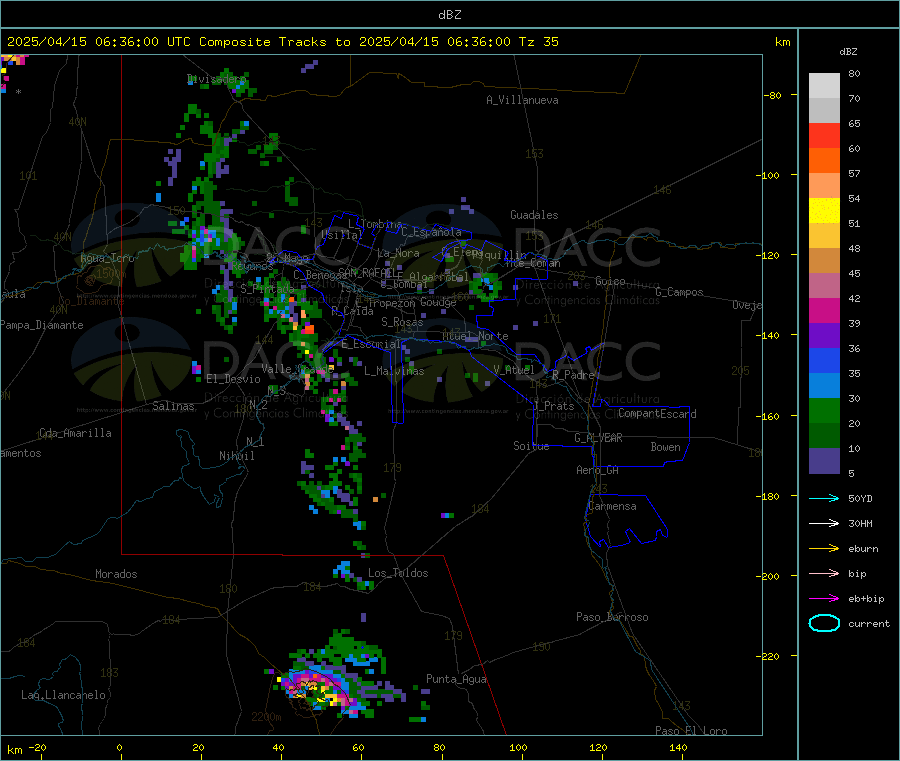900x761 pixels.
Task: Click the Divisadero label near top
Action: pyautogui.click(x=216, y=79)
